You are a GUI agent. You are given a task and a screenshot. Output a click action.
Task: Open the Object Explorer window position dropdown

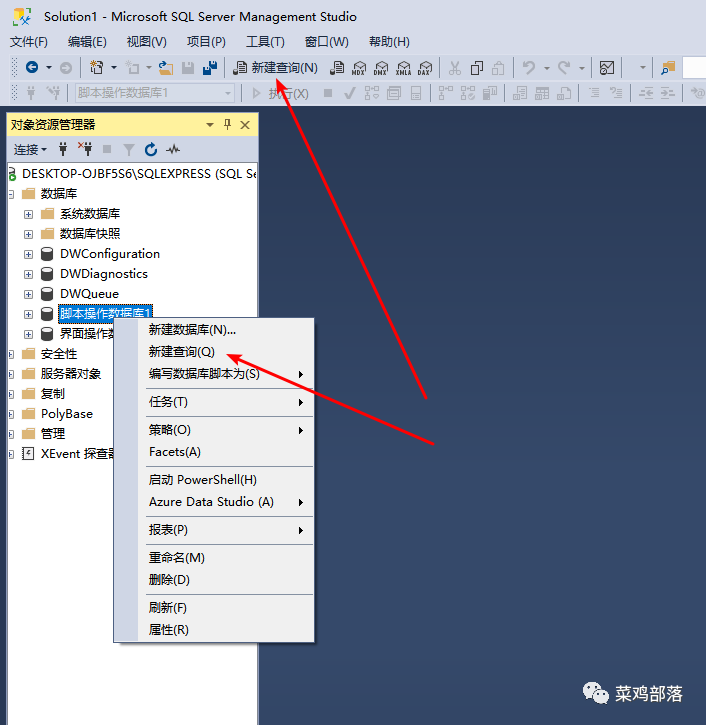[x=210, y=125]
